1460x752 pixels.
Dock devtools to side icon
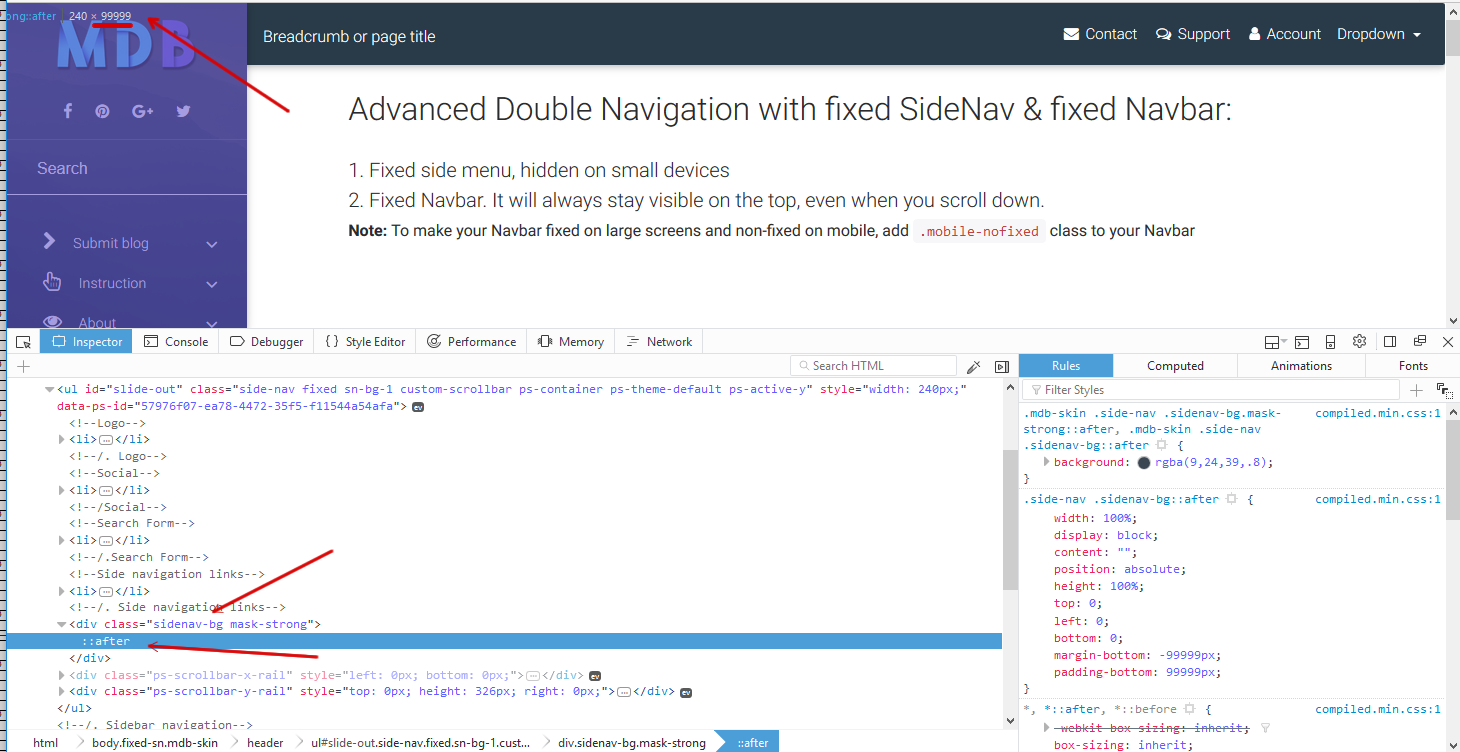1390,341
